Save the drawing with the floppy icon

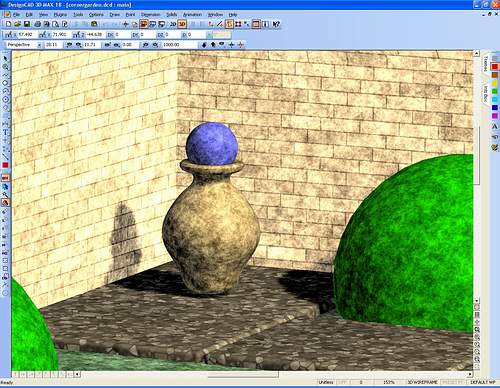[27, 24]
